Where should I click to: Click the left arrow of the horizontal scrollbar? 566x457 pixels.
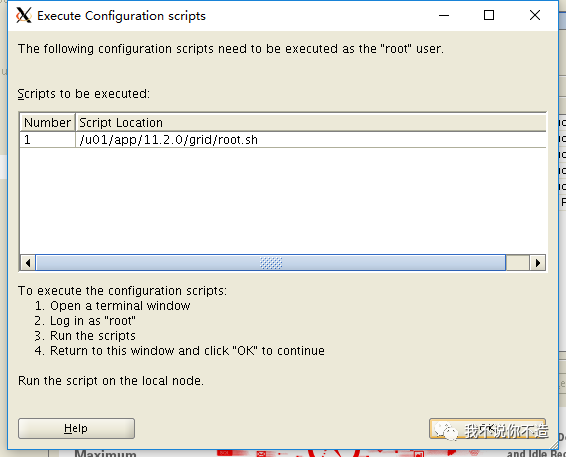[28, 263]
